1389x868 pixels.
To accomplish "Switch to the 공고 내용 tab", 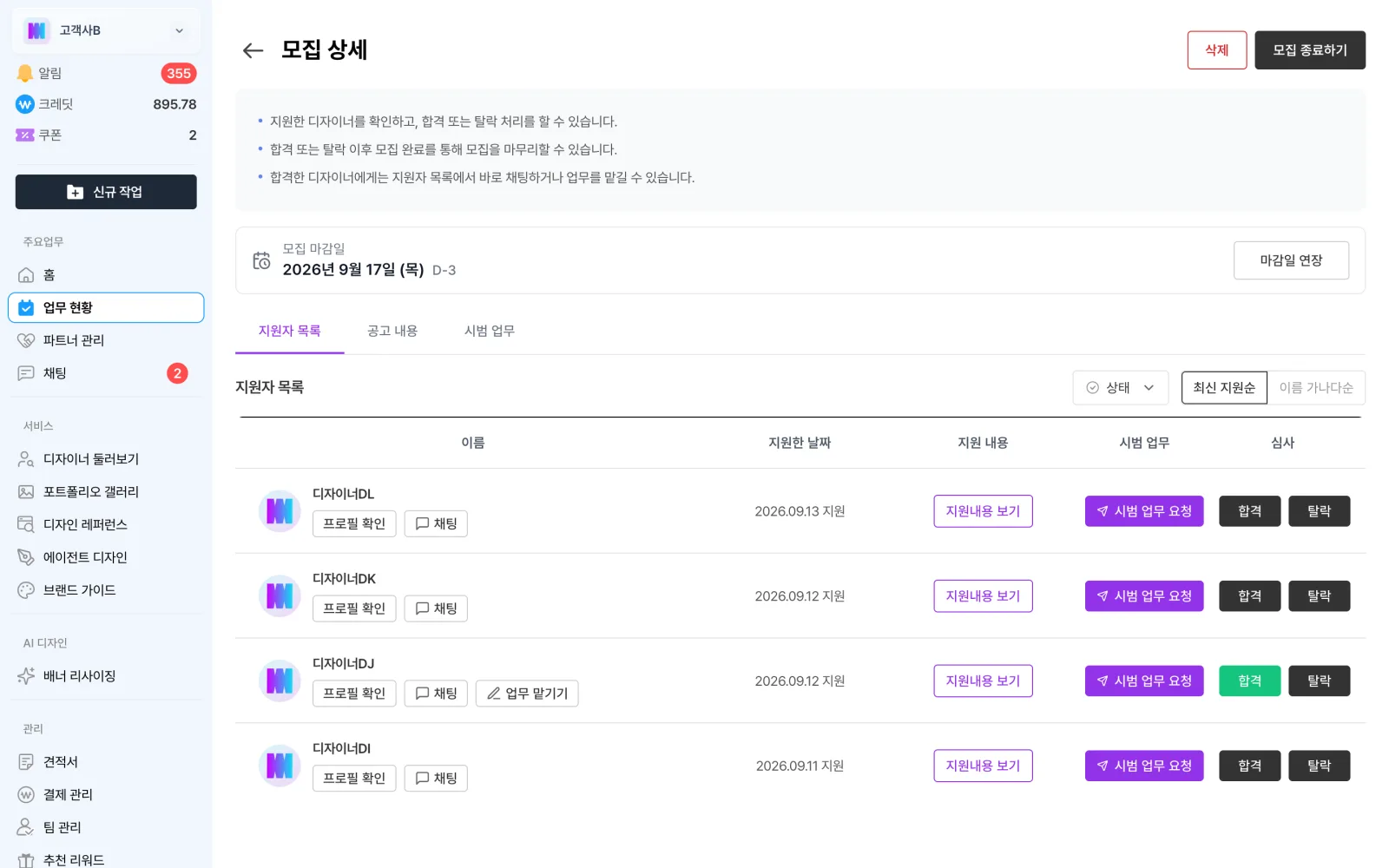I will click(392, 331).
